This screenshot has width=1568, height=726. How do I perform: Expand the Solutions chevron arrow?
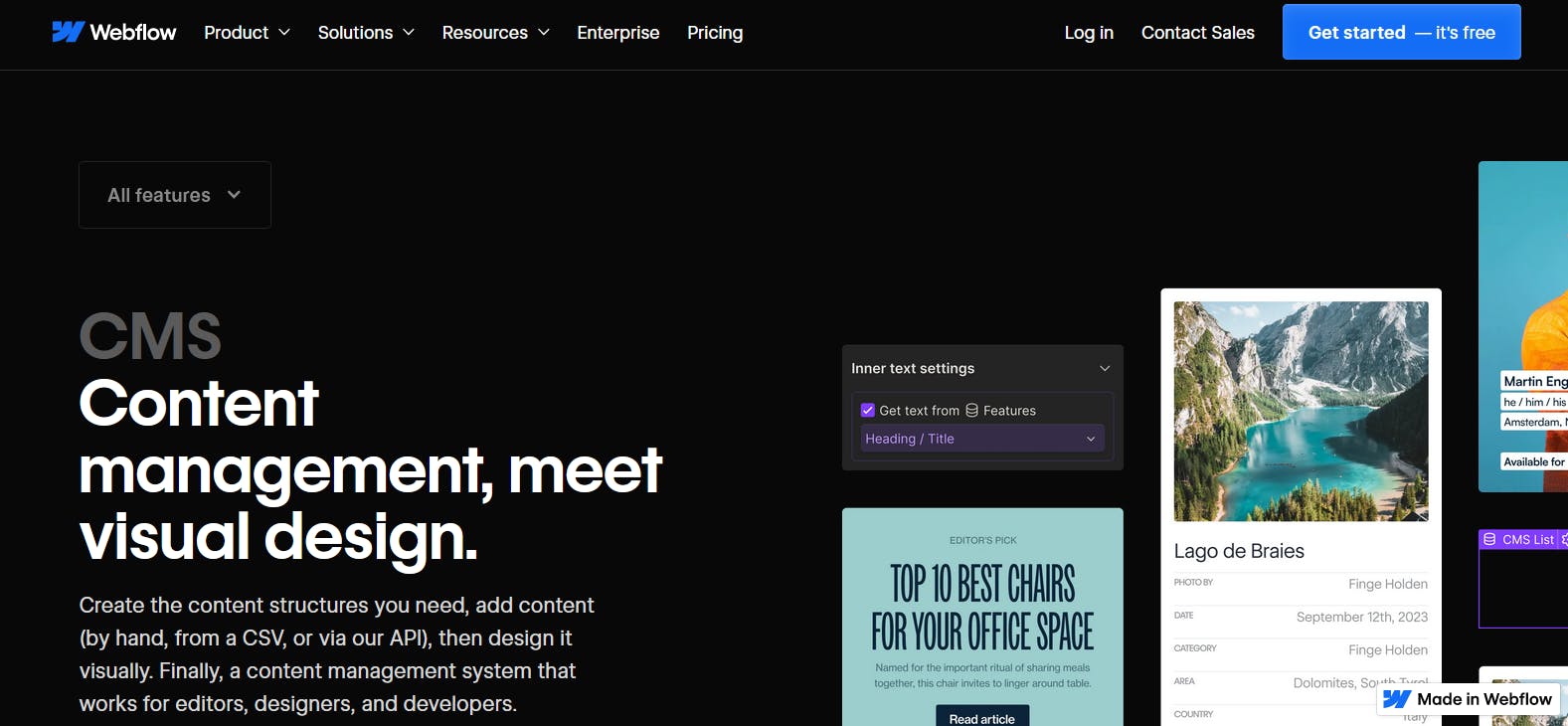coord(409,33)
